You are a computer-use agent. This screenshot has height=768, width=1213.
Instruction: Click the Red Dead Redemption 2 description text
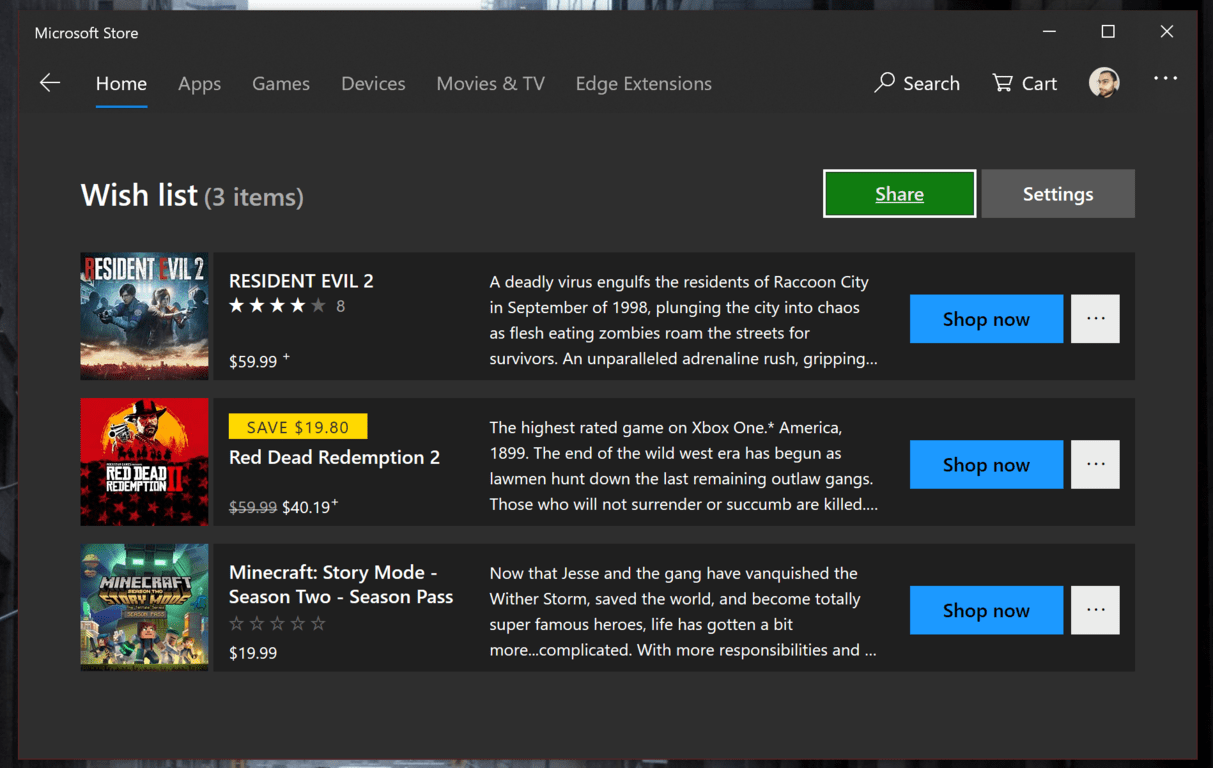684,466
